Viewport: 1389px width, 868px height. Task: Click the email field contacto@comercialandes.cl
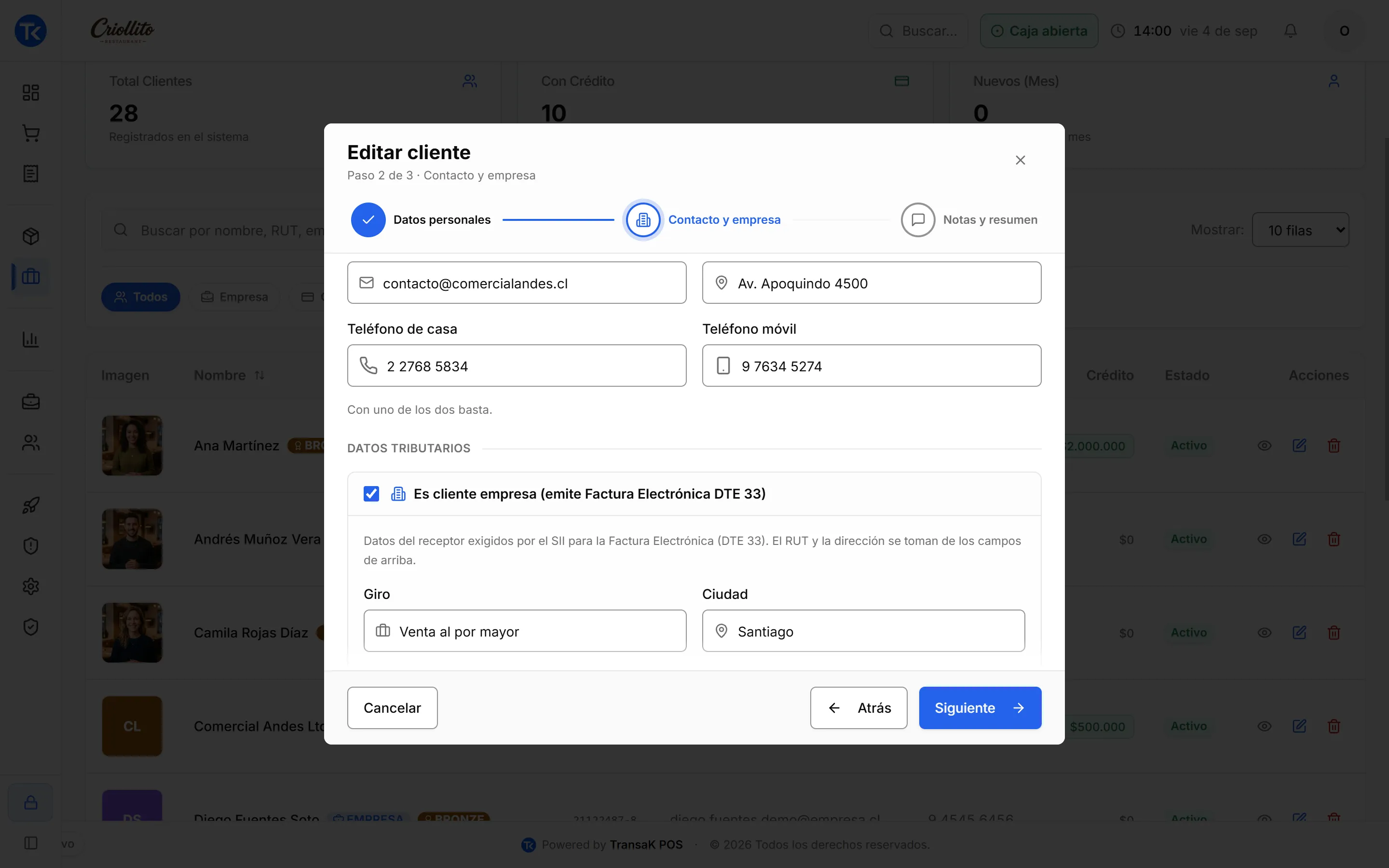[517, 283]
